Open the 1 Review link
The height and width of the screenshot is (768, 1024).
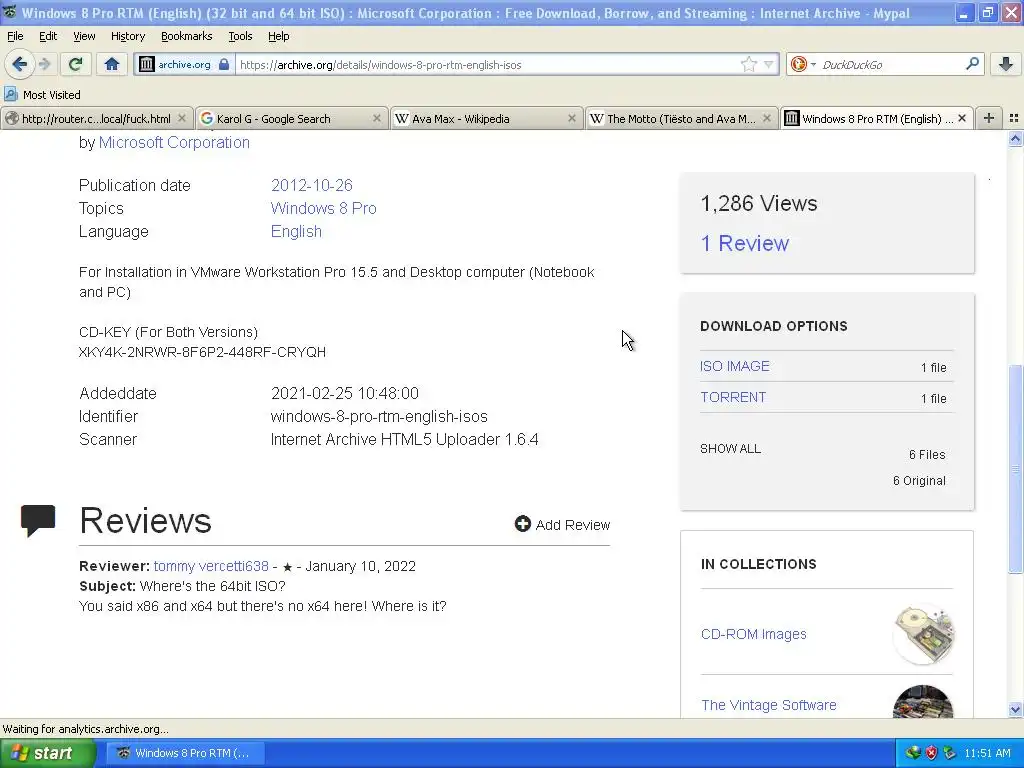tap(744, 243)
